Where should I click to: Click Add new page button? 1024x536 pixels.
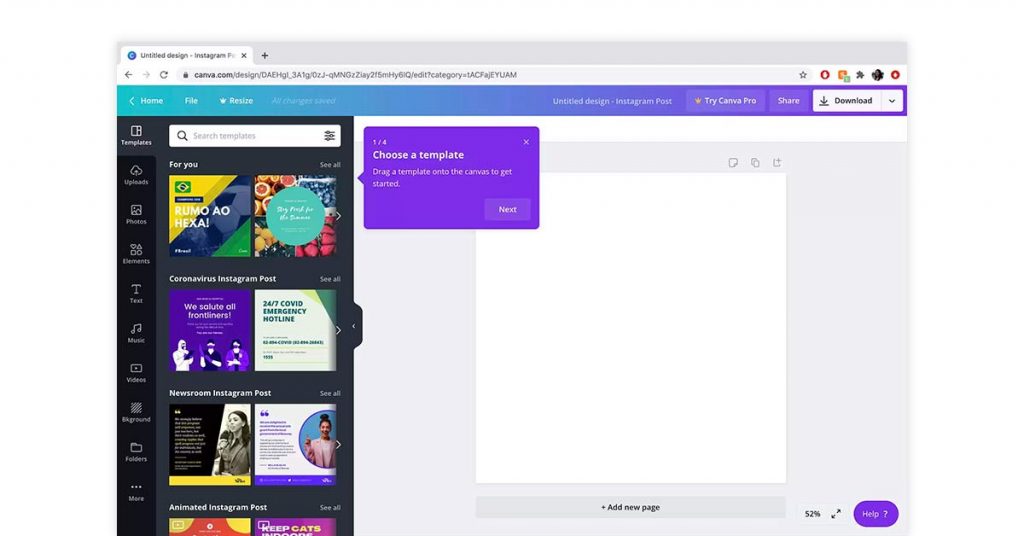[x=630, y=507]
